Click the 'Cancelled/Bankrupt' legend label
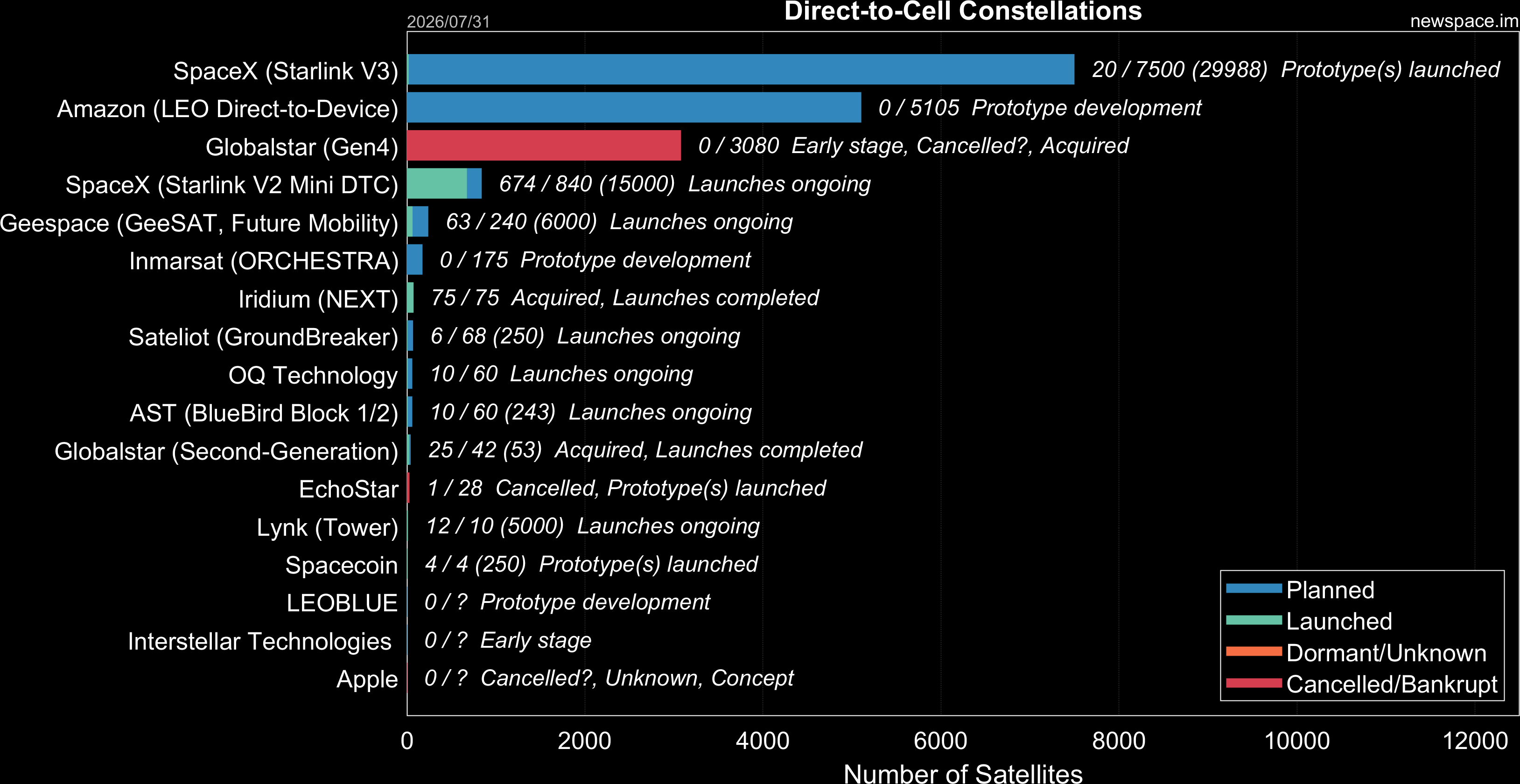This screenshot has width=1520, height=784. click(1391, 684)
